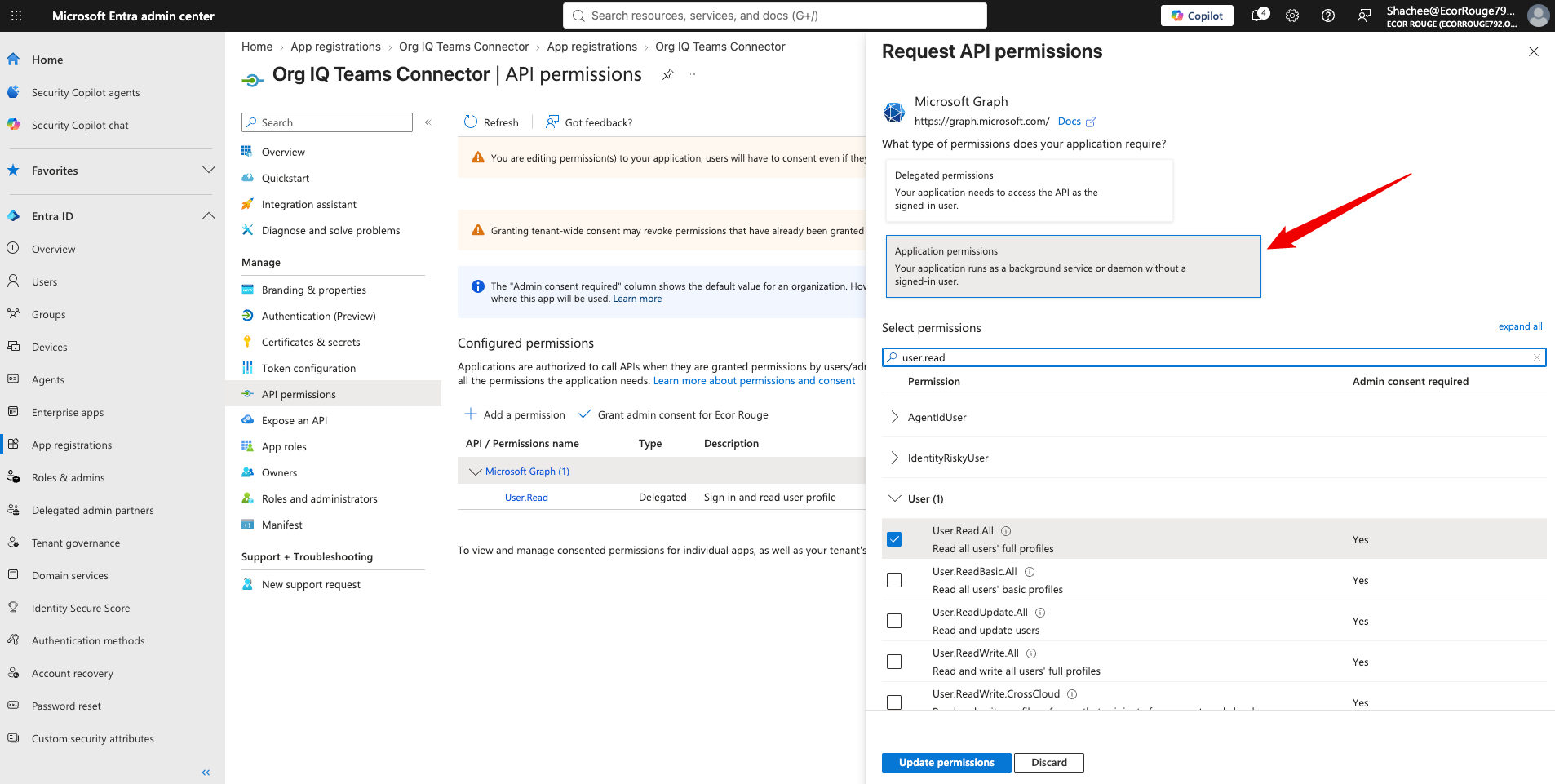Click Add a permission
1555x784 pixels.
tap(515, 414)
